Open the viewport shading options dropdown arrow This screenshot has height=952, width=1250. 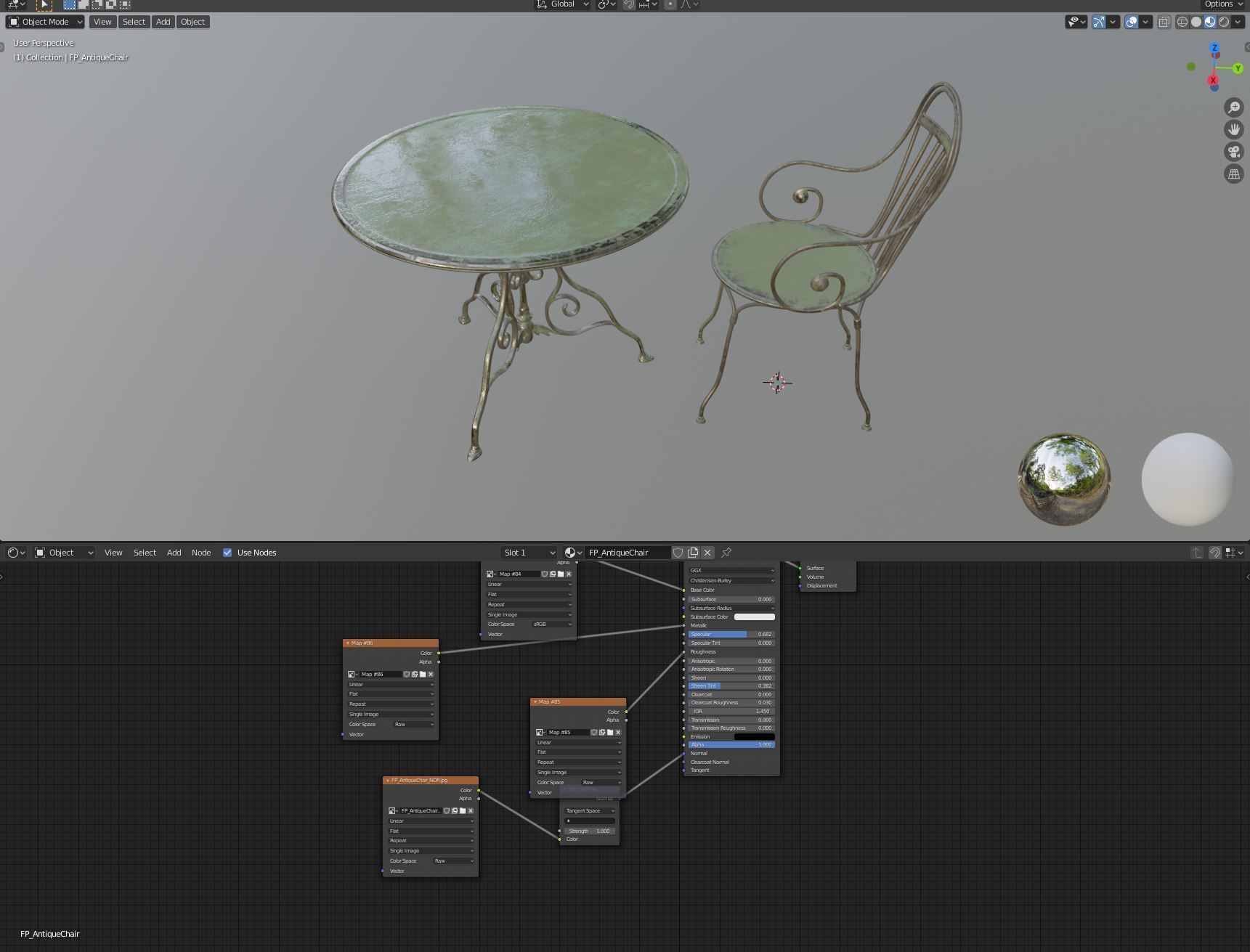(x=1238, y=22)
